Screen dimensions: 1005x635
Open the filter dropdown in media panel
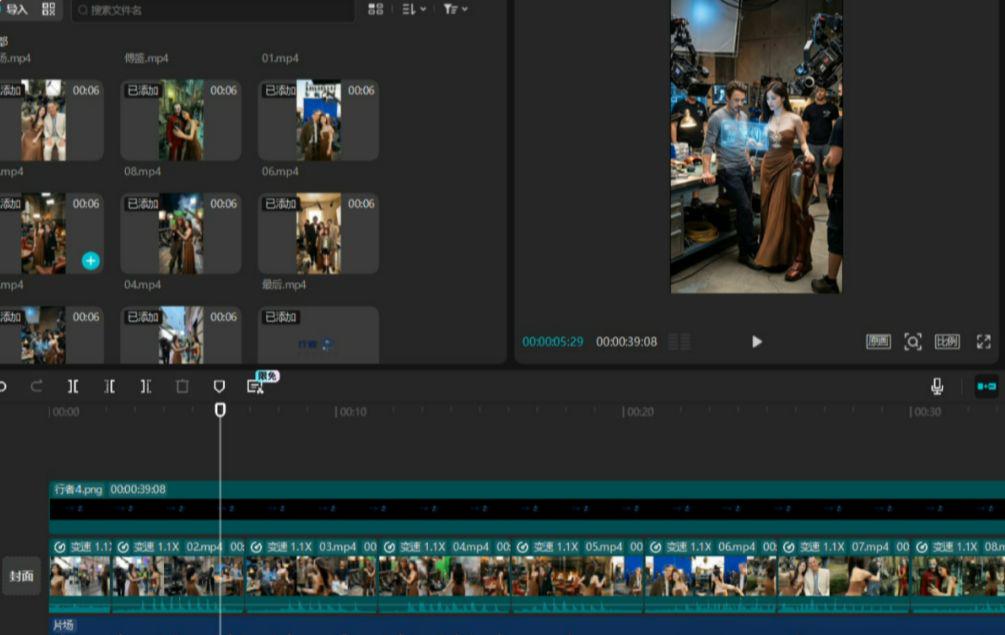[455, 9]
